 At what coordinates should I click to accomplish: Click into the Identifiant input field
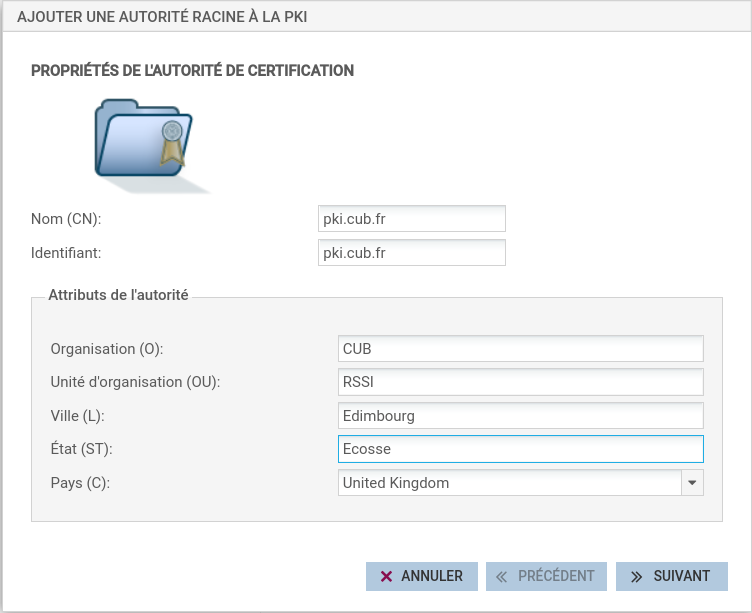(411, 253)
